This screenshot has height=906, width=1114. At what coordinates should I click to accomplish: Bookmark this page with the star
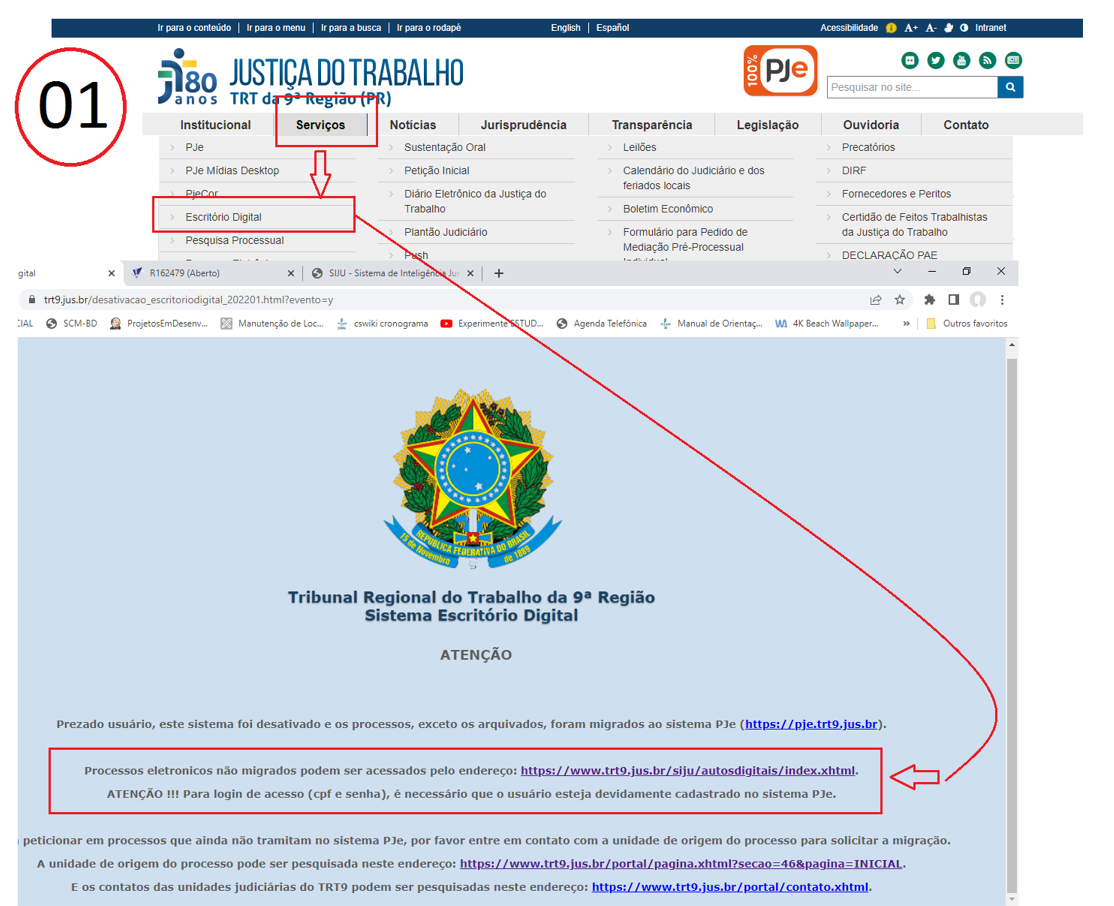coord(899,300)
